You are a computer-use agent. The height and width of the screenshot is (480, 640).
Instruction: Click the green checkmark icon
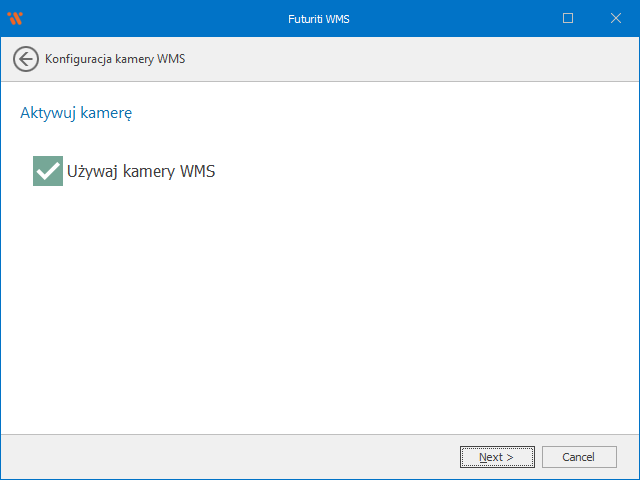[x=47, y=171]
